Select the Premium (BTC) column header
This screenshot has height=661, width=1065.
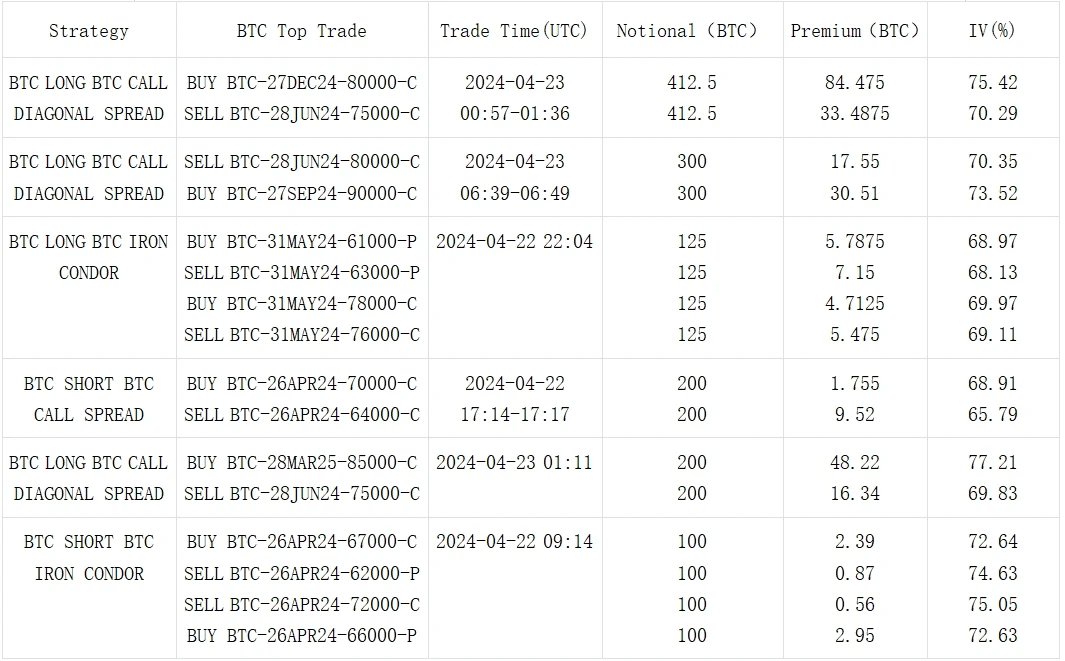(x=855, y=31)
